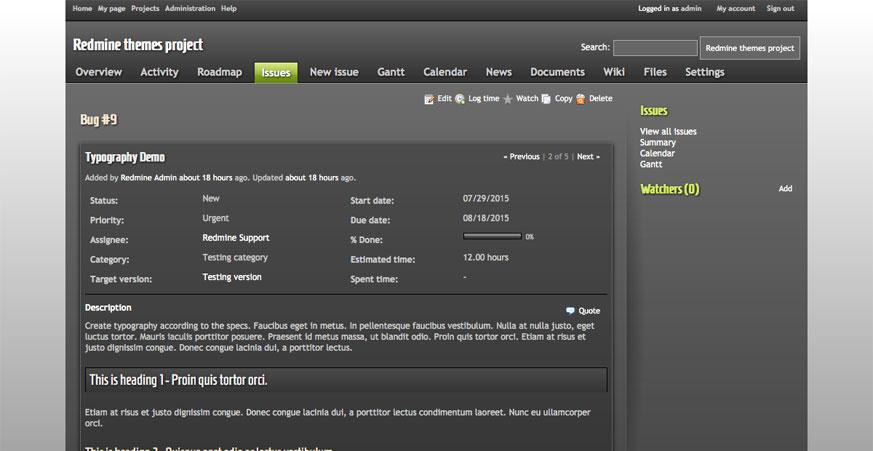Image resolution: width=873 pixels, height=451 pixels.
Task: Click the 07/29/2015 start date value
Action: tap(486, 199)
